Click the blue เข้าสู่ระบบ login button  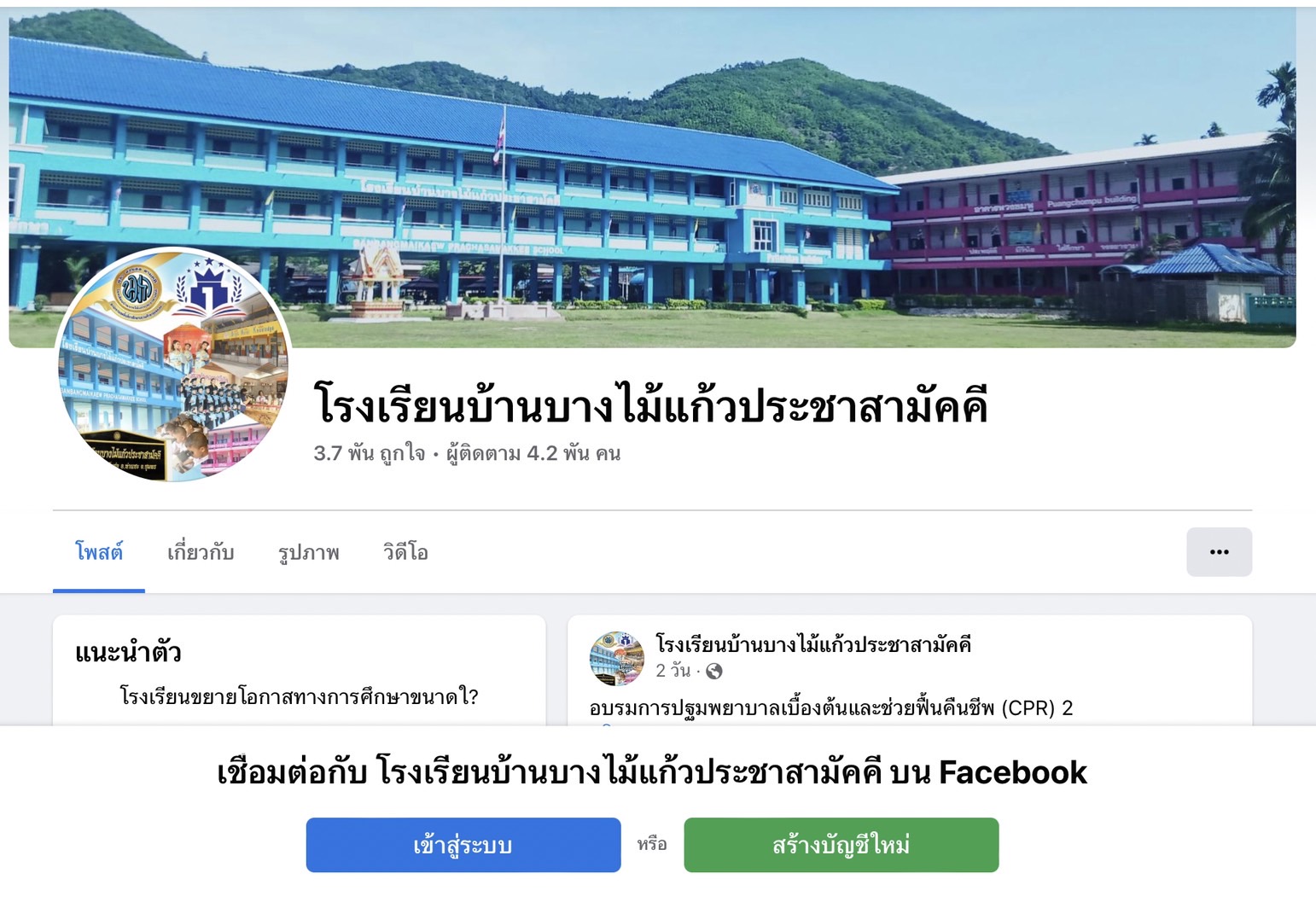(x=463, y=845)
